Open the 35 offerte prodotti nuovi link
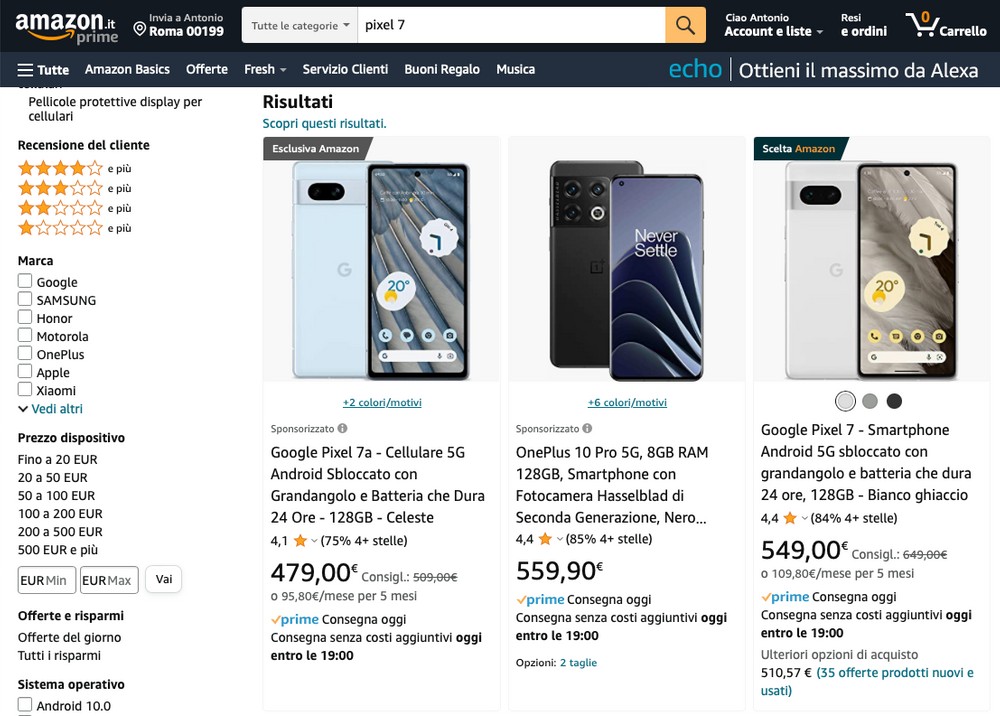This screenshot has height=716, width=1000. coord(895,673)
